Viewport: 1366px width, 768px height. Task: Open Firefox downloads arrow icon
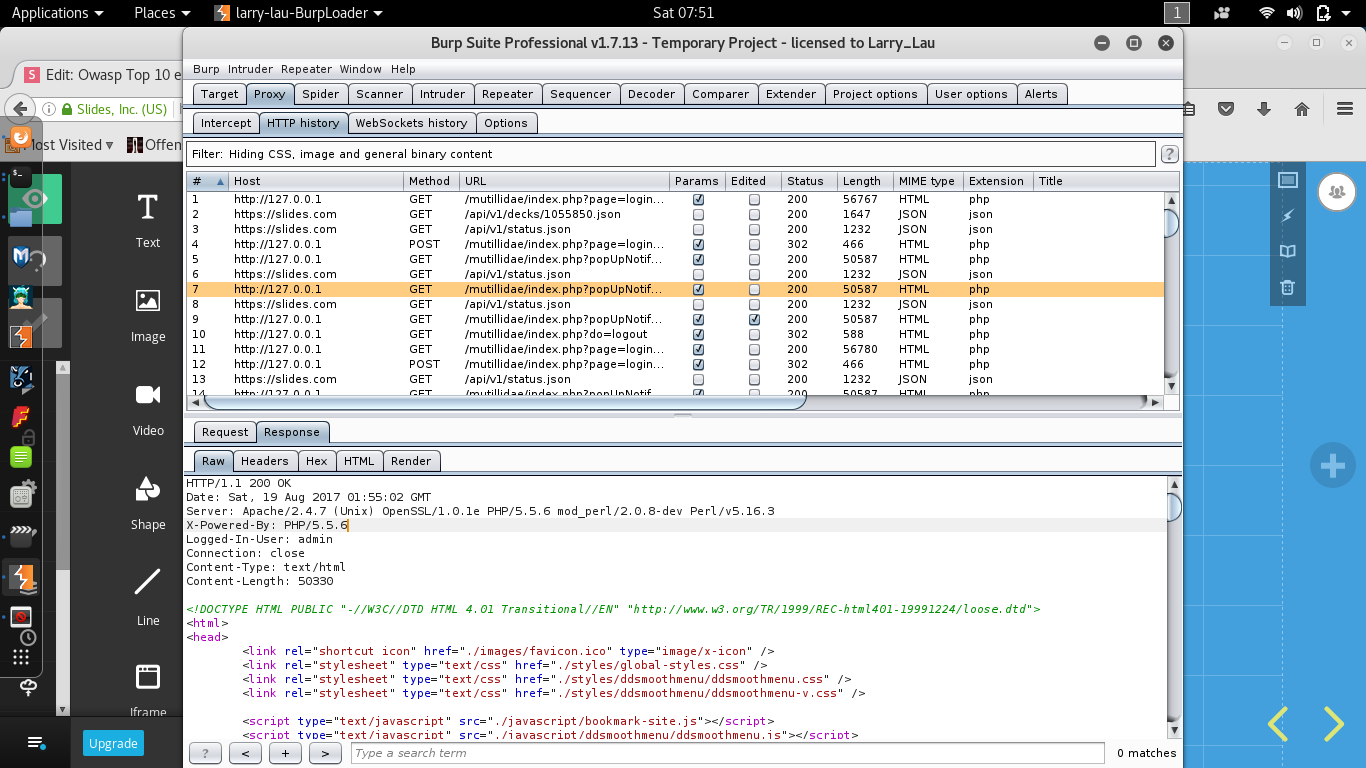click(1264, 109)
